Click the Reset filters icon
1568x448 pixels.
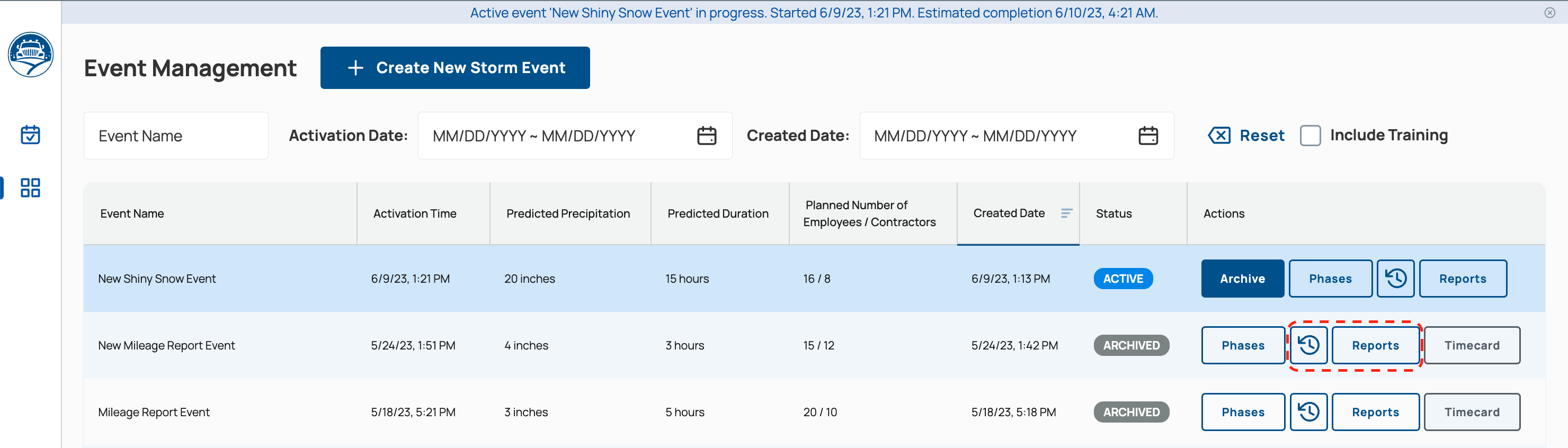tap(1219, 135)
